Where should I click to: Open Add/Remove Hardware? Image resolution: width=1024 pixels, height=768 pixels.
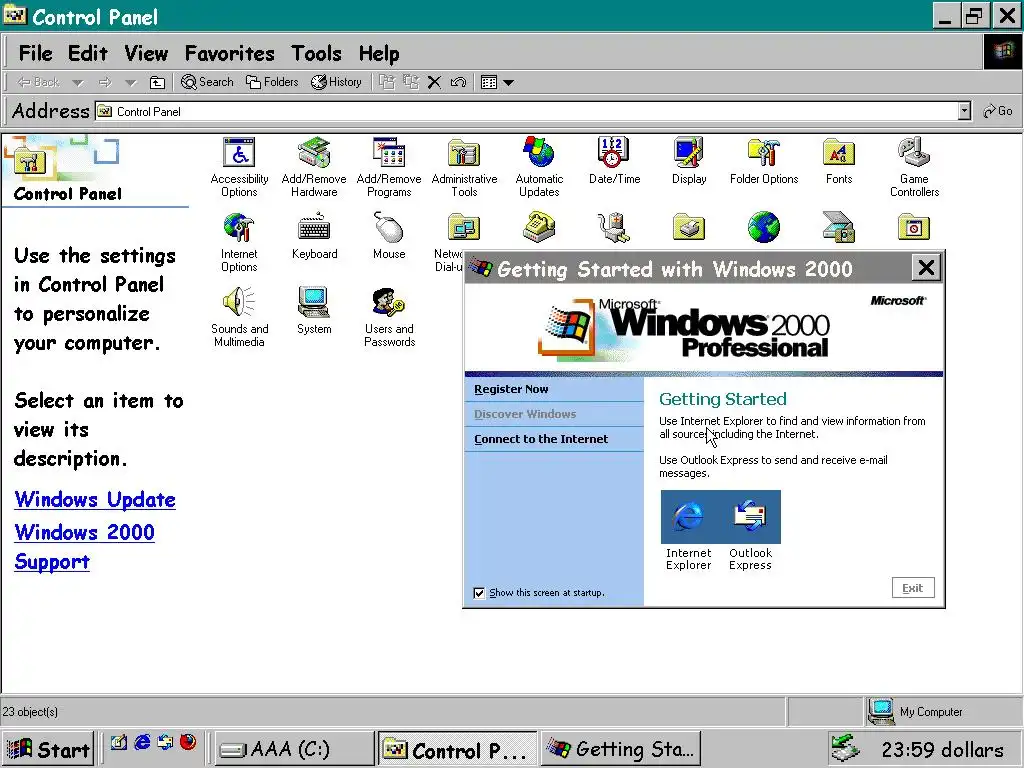click(x=314, y=167)
